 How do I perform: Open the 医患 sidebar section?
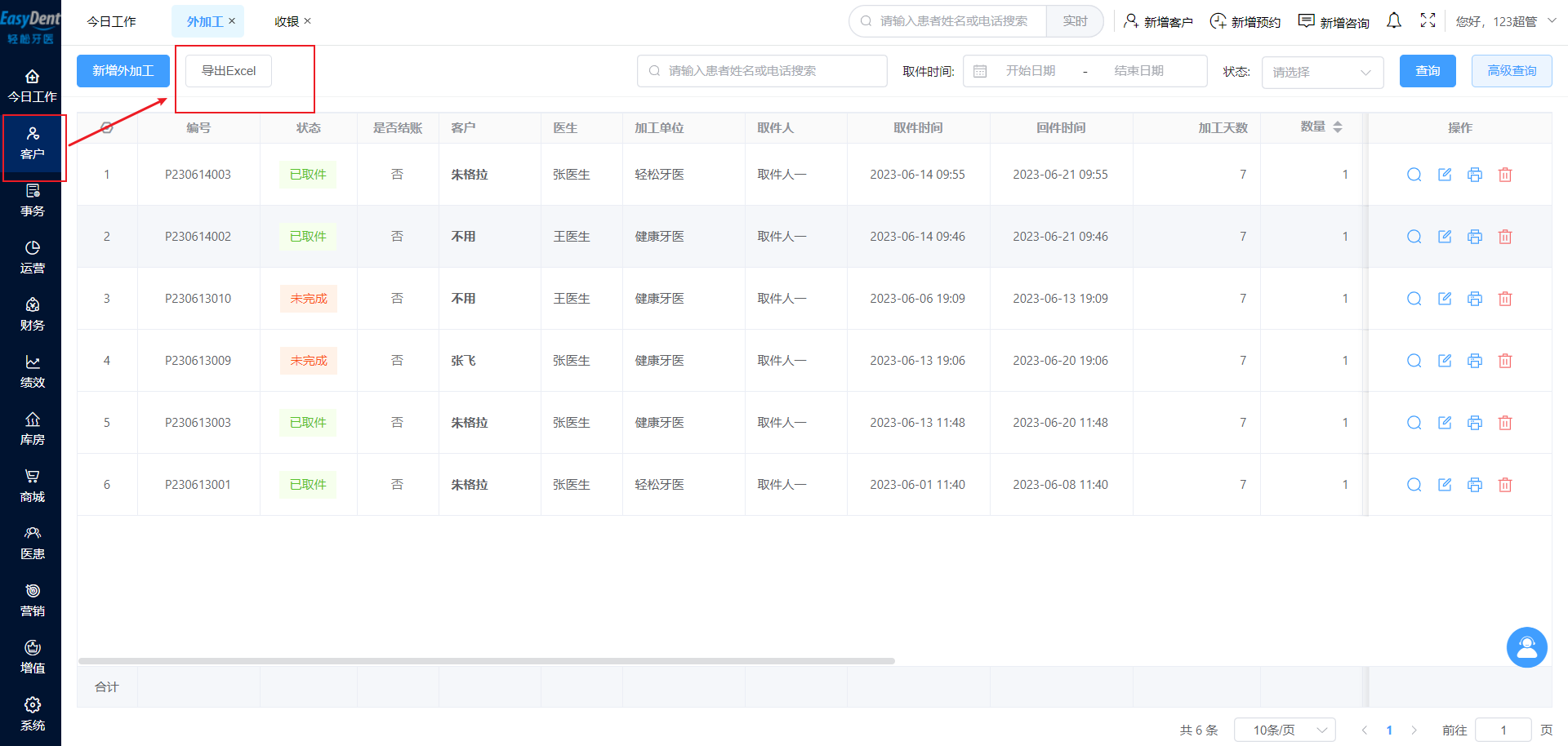click(x=32, y=543)
